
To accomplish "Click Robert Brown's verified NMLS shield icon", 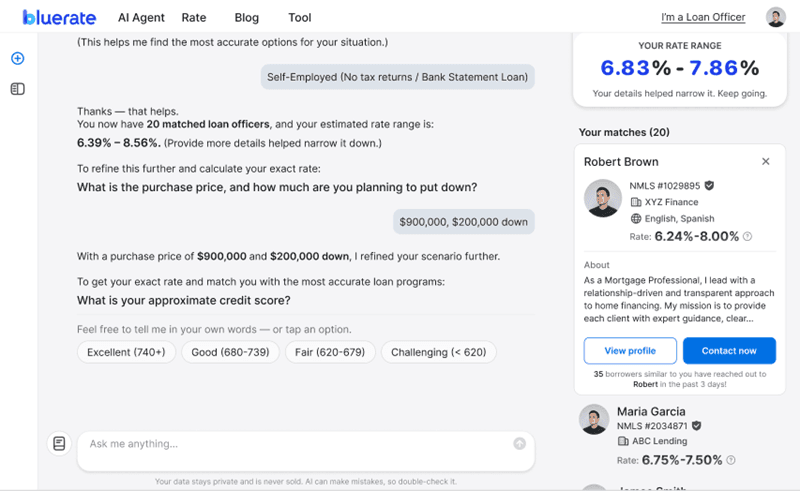I will (709, 185).
